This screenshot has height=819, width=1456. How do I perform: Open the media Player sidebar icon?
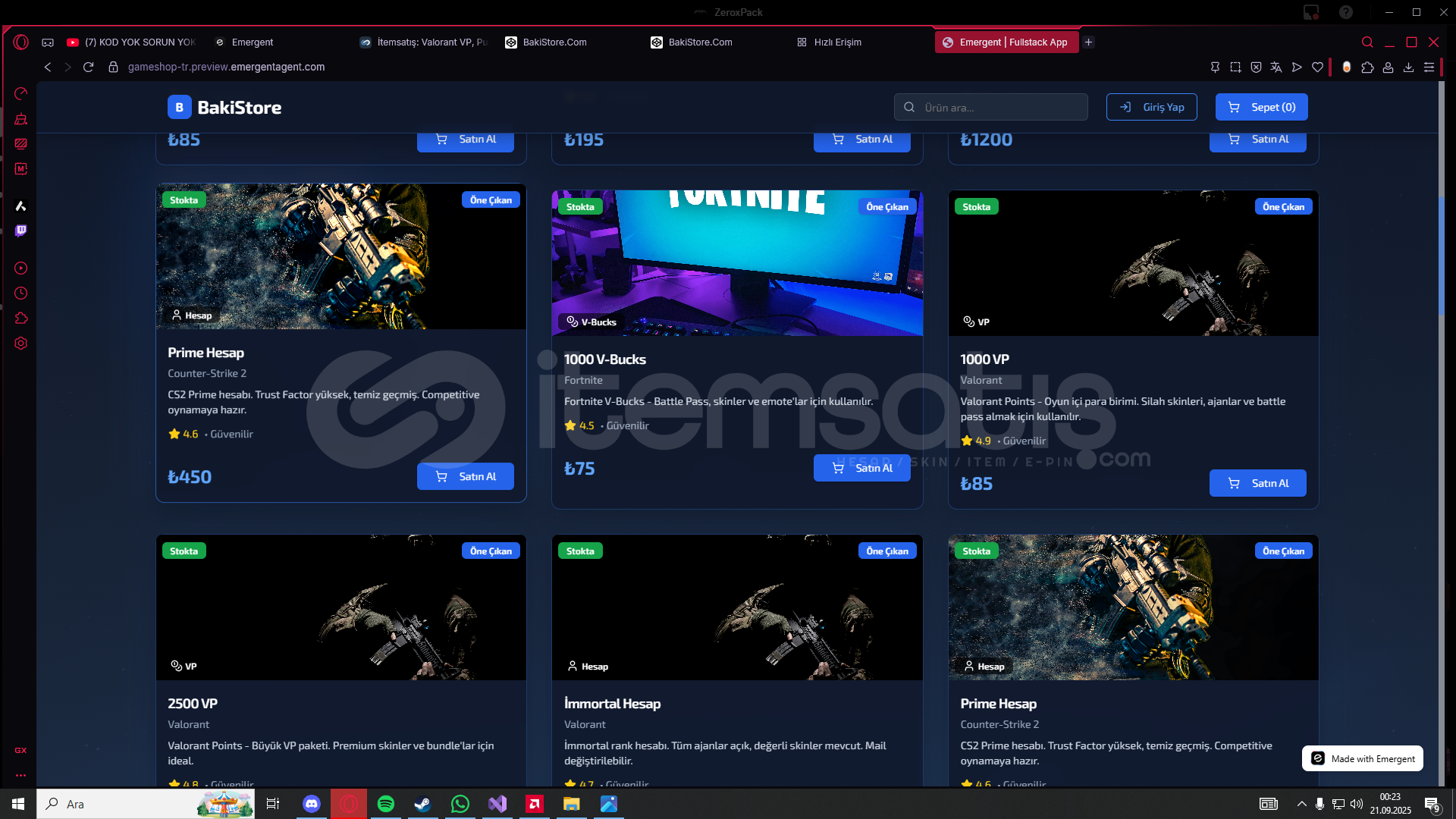pyautogui.click(x=21, y=268)
